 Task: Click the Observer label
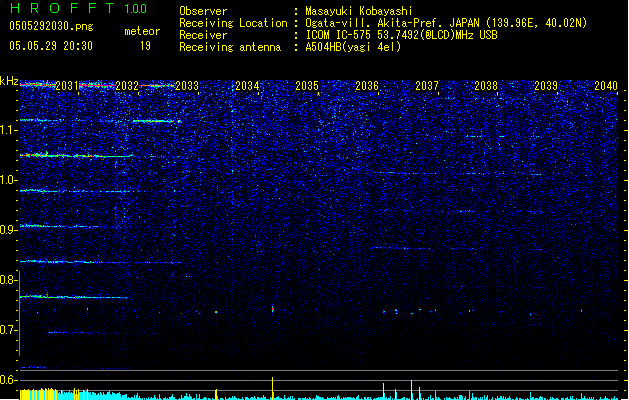click(203, 11)
